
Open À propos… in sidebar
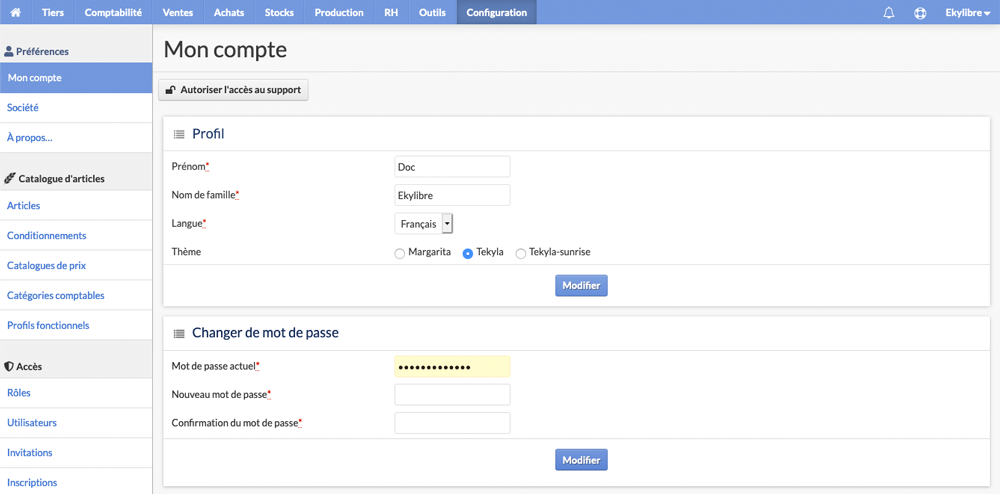pos(76,138)
